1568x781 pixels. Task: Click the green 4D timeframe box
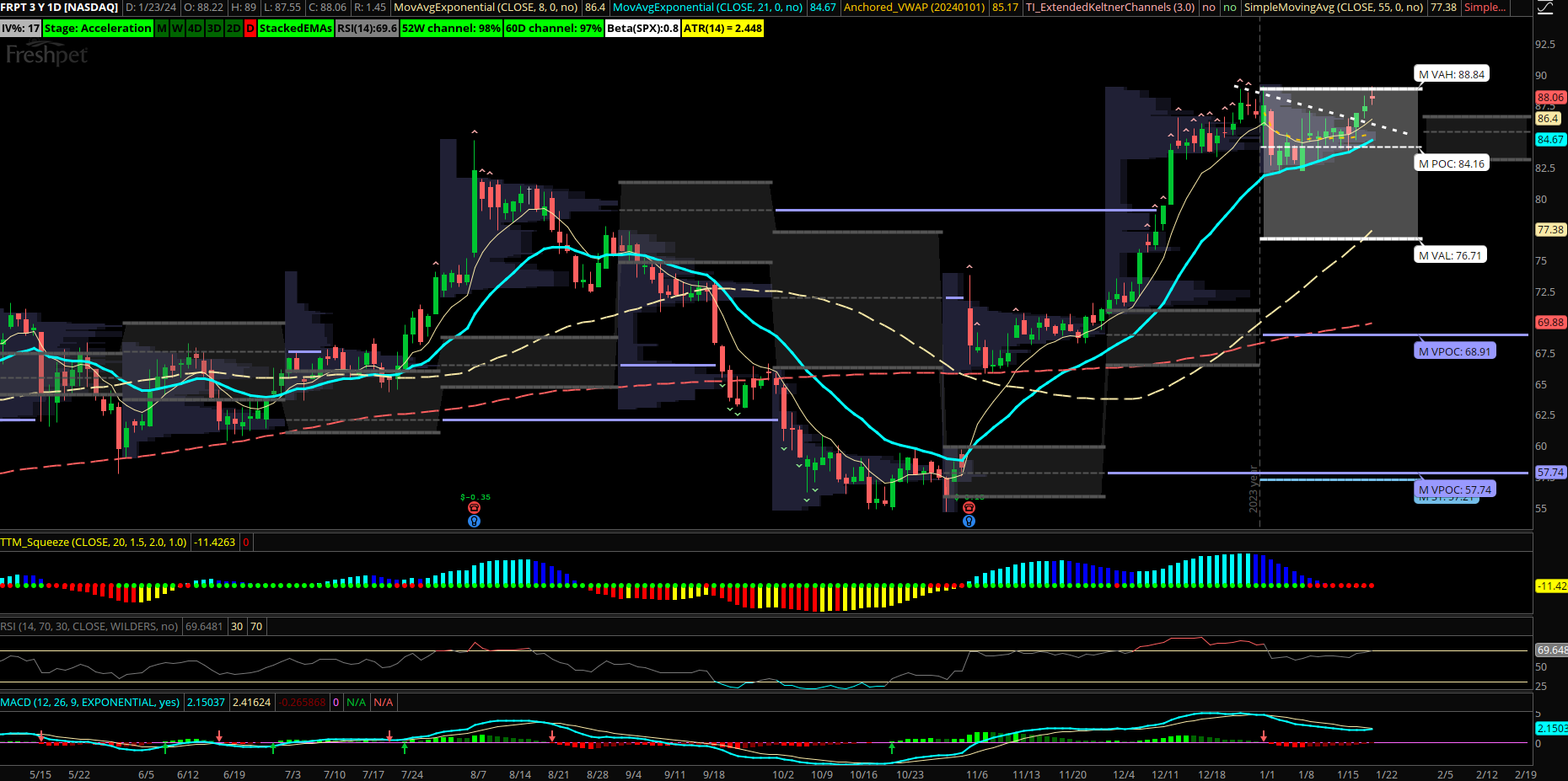coord(195,28)
